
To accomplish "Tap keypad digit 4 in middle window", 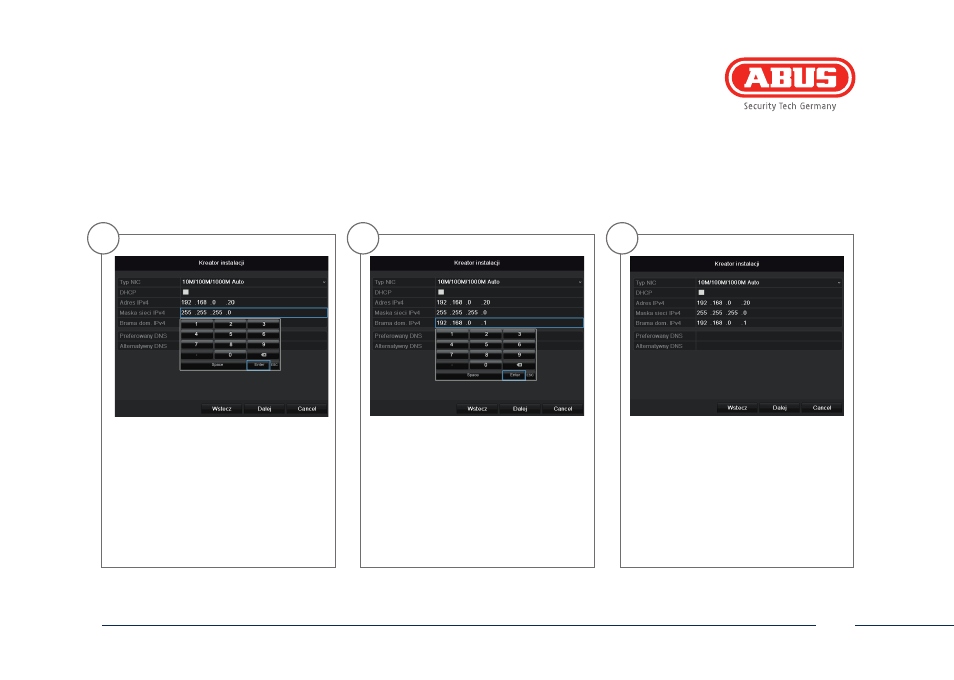I will [452, 345].
